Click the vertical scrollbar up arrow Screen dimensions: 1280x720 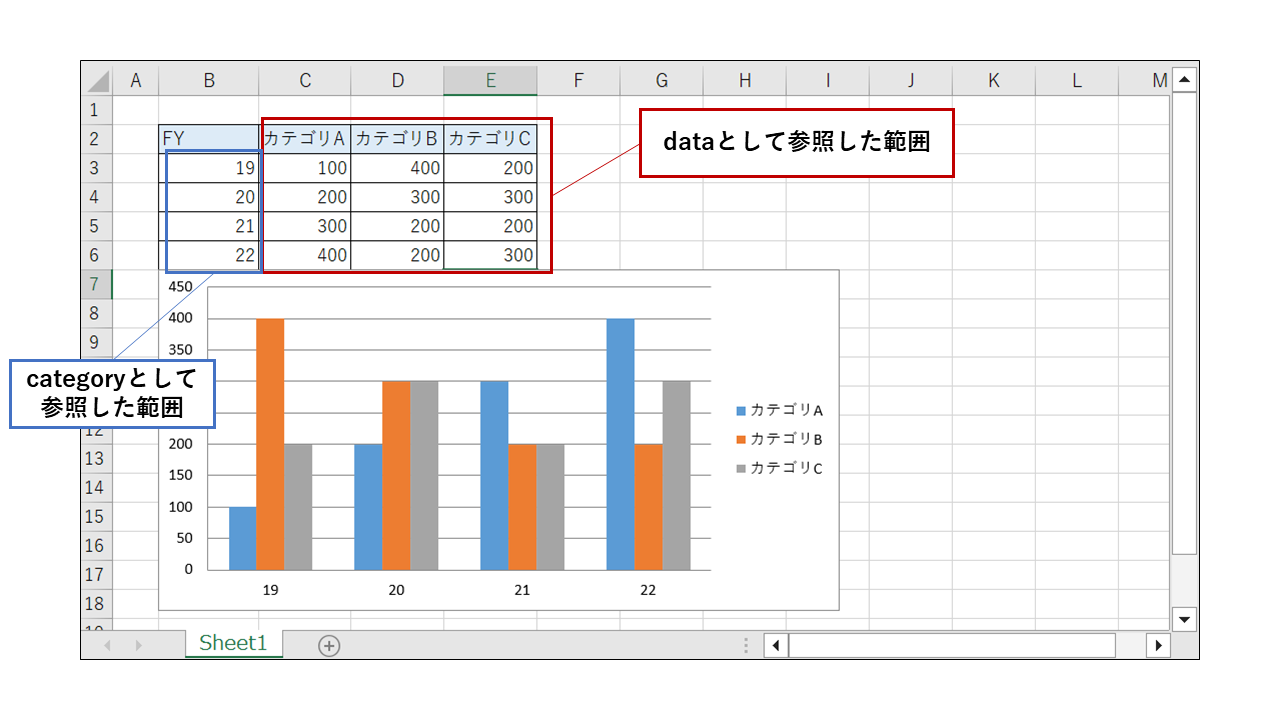click(1183, 79)
